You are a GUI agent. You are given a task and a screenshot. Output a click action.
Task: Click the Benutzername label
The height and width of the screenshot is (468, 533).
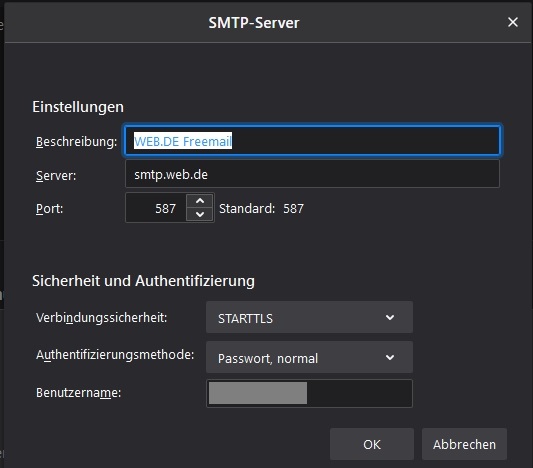[79, 393]
